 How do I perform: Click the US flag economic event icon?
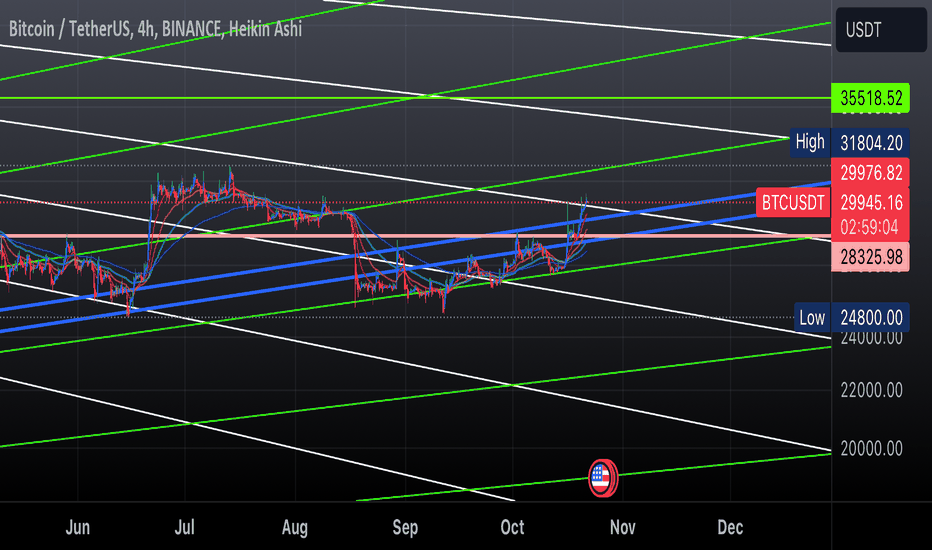[x=603, y=478]
